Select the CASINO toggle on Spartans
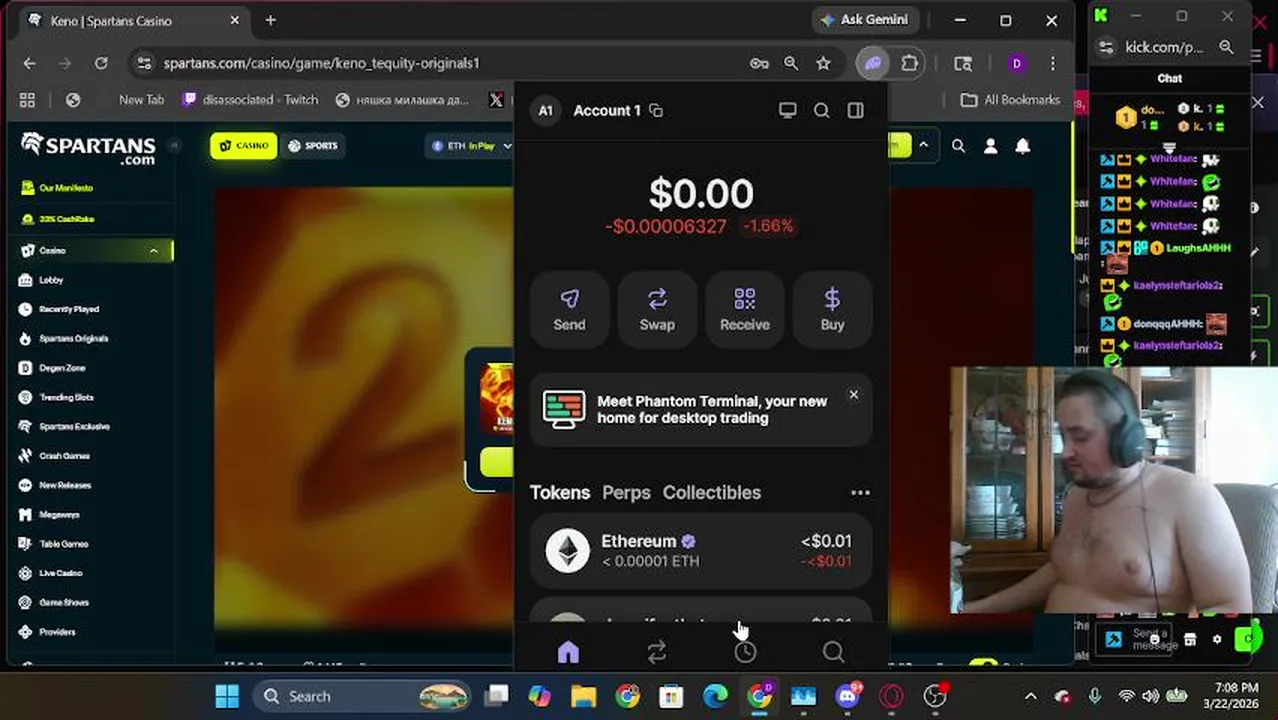1278x720 pixels. coord(244,146)
